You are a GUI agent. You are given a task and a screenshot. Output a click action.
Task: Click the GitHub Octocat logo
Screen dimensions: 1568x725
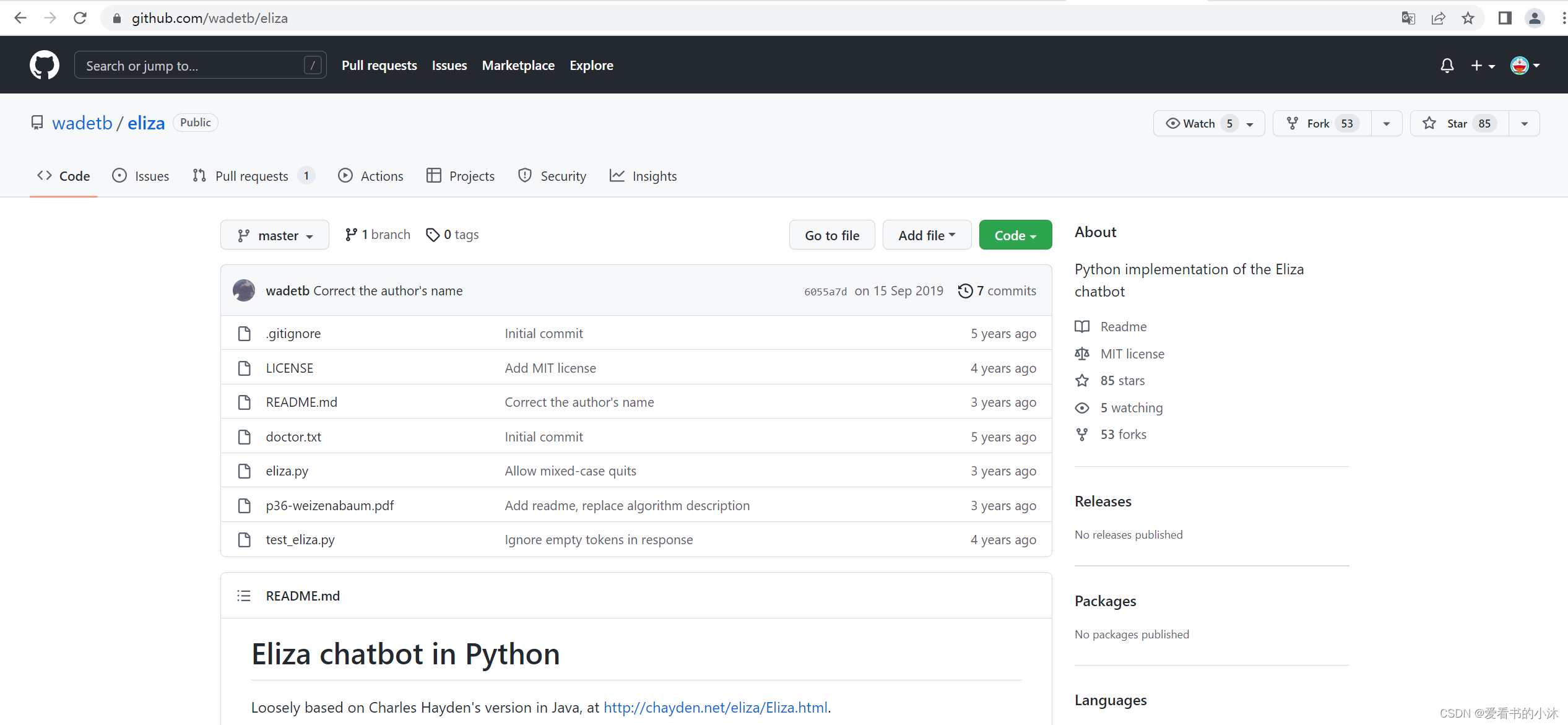pos(44,65)
